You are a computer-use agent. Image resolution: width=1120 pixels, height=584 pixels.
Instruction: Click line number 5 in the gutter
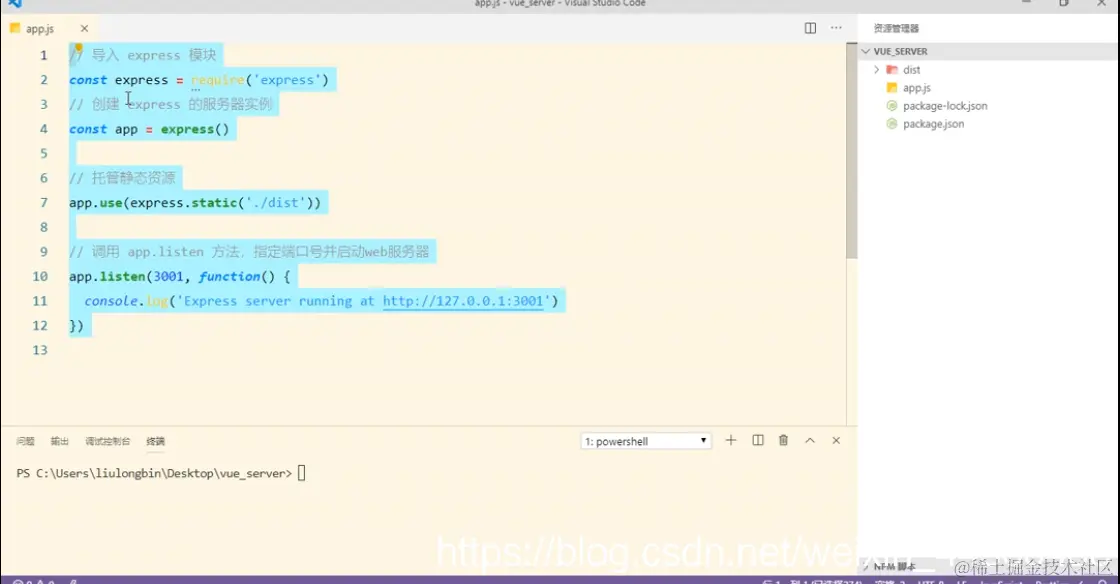(44, 153)
